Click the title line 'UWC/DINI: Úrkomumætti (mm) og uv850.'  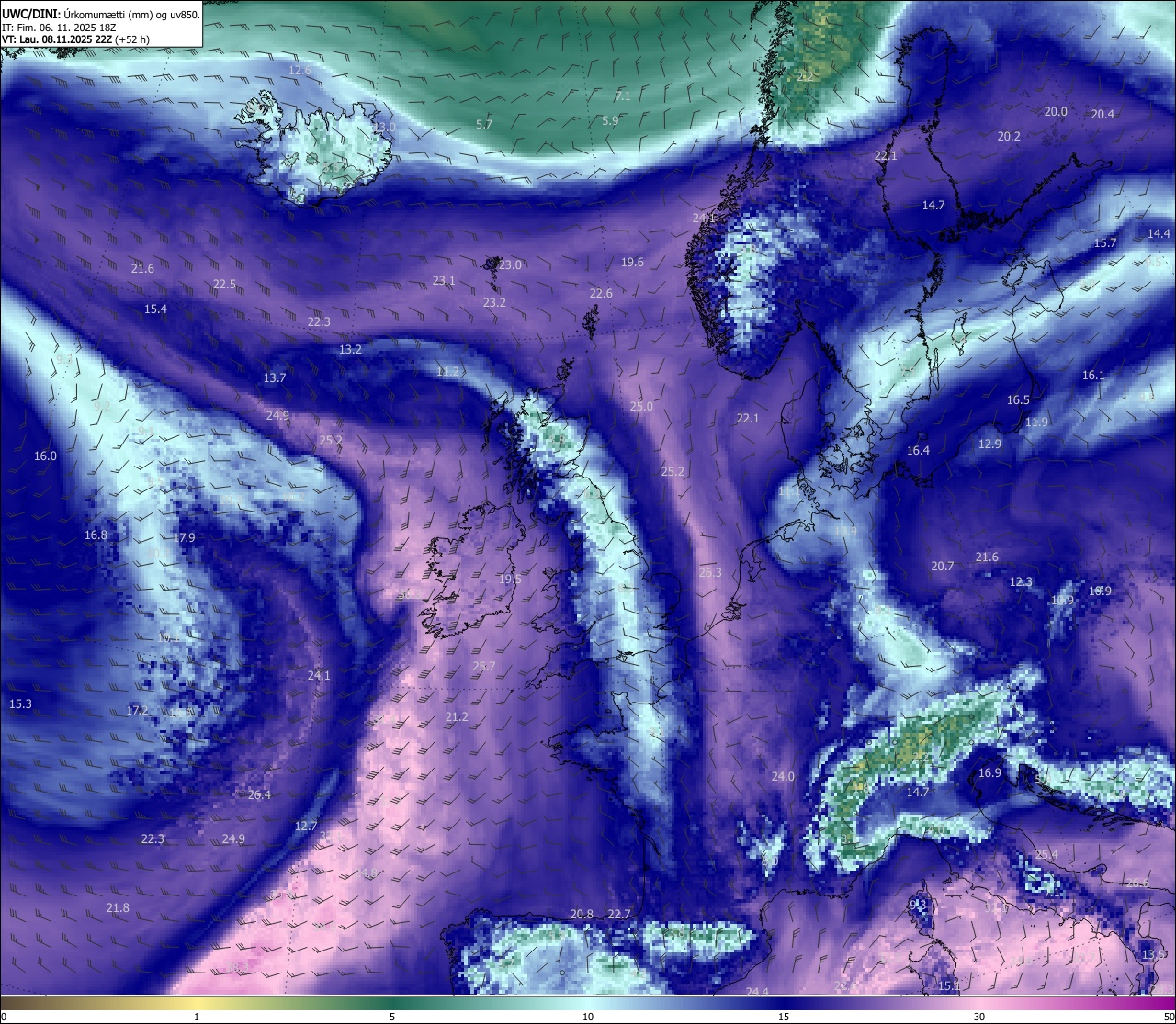[101, 14]
